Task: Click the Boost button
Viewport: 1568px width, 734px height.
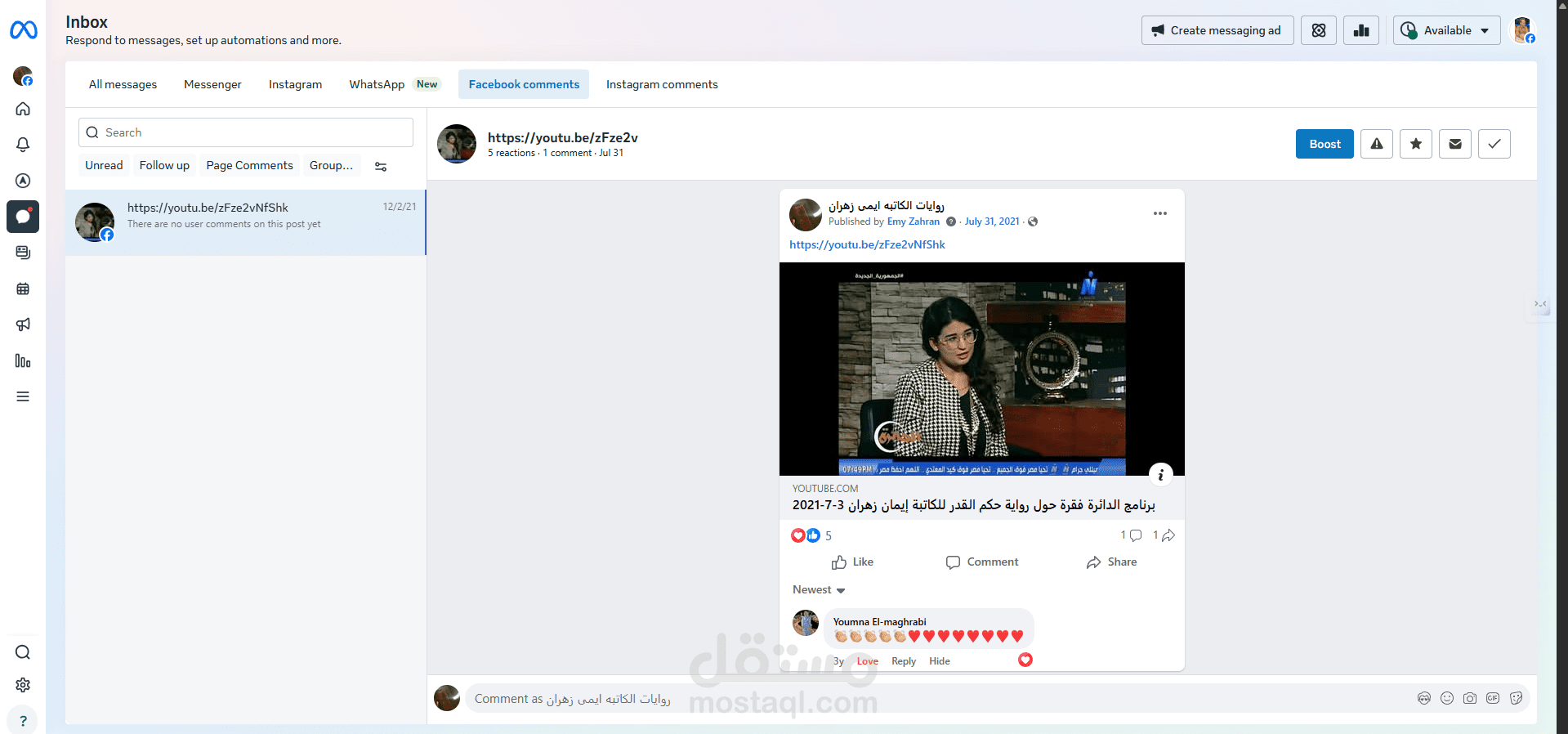Action: [1325, 144]
